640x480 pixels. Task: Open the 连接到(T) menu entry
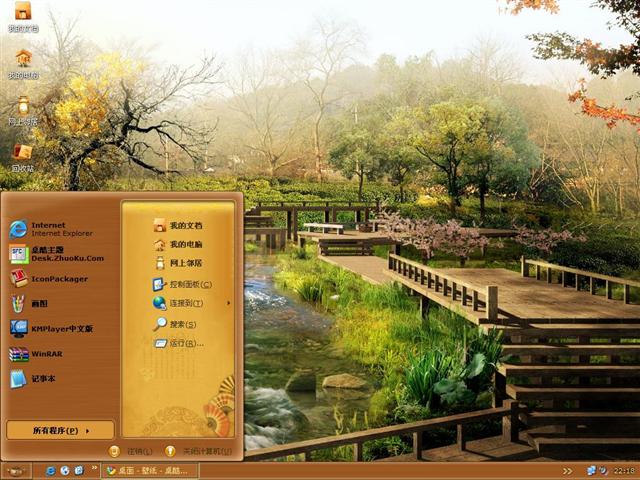point(178,303)
